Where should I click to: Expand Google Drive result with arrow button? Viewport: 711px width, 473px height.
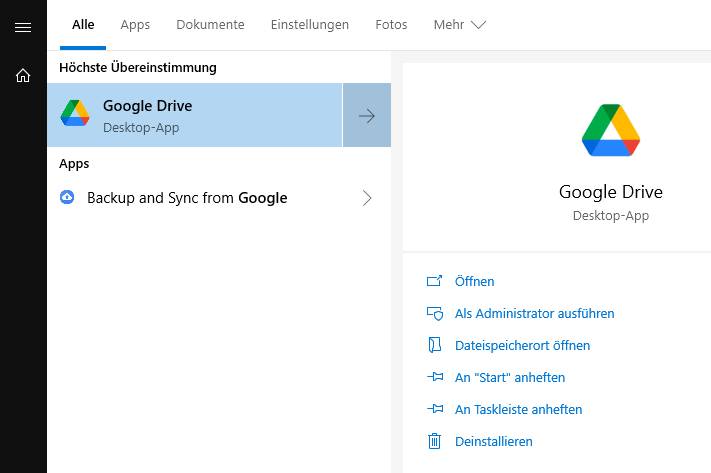[x=367, y=115]
